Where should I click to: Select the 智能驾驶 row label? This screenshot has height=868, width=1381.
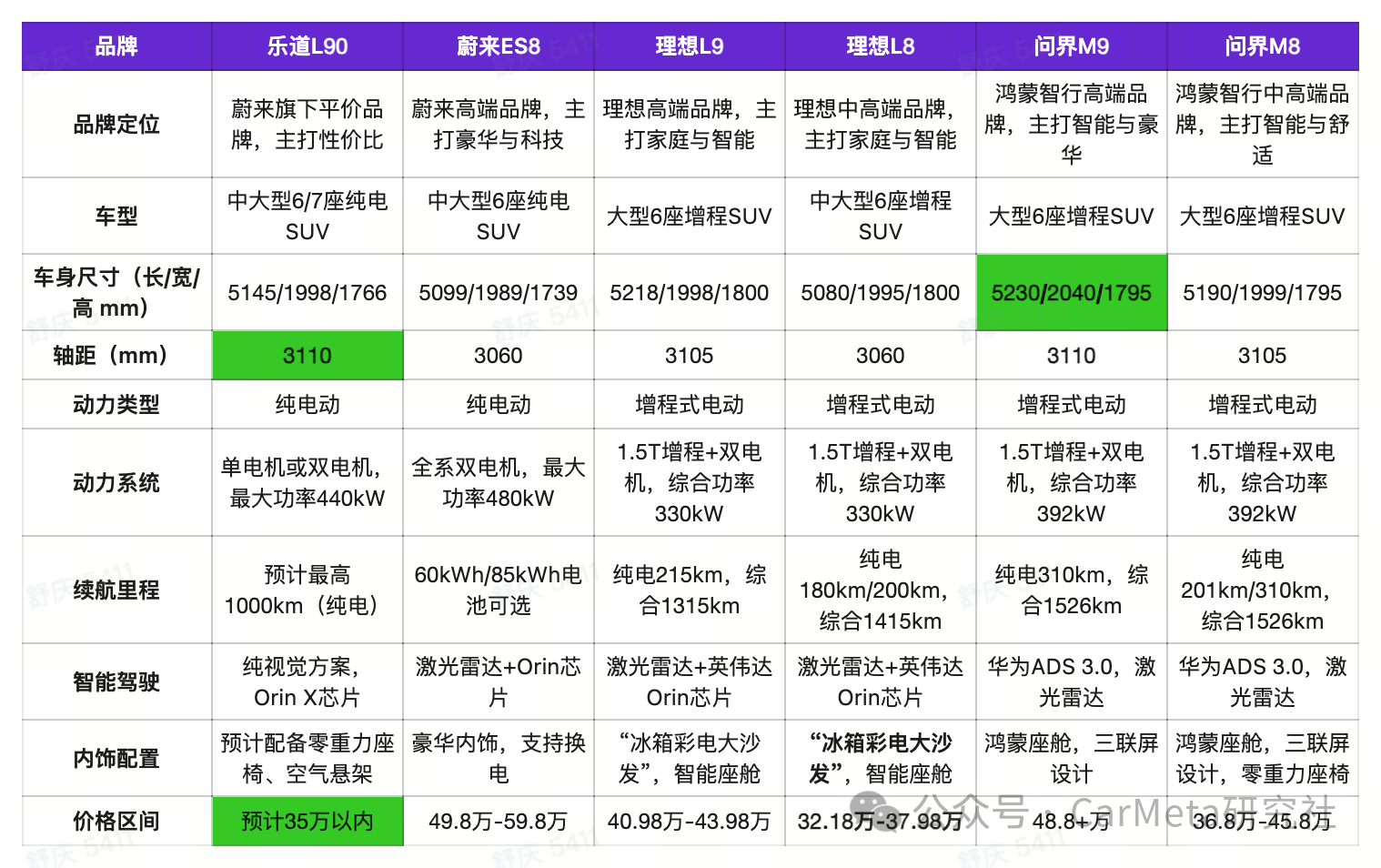[x=116, y=682]
